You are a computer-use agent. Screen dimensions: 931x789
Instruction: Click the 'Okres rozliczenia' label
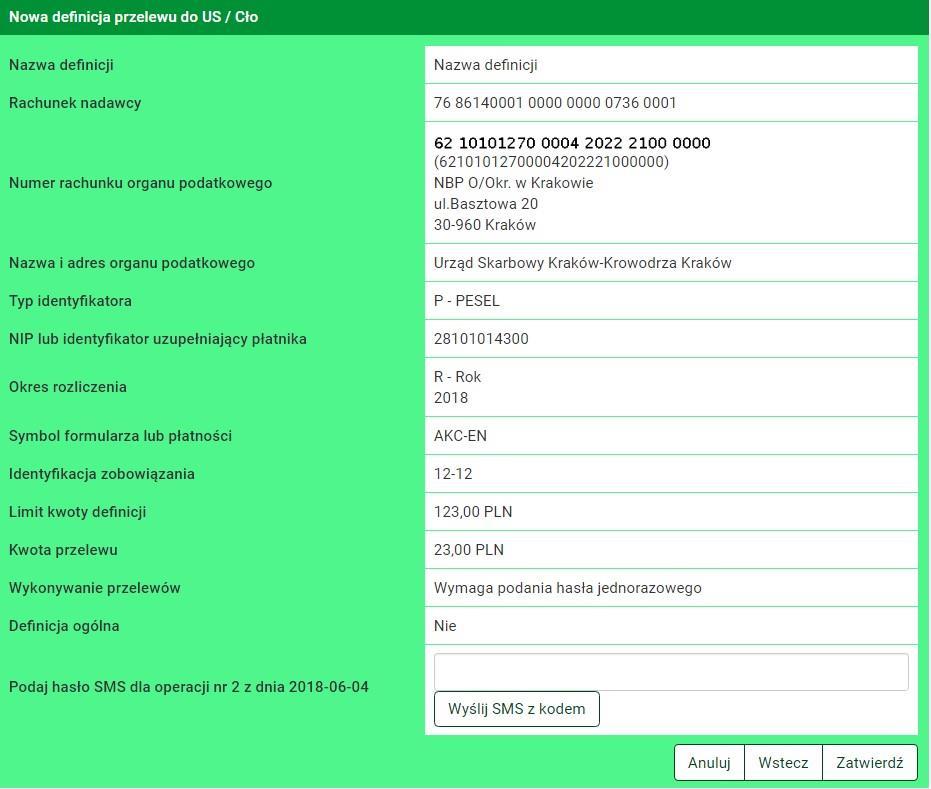[x=68, y=387]
